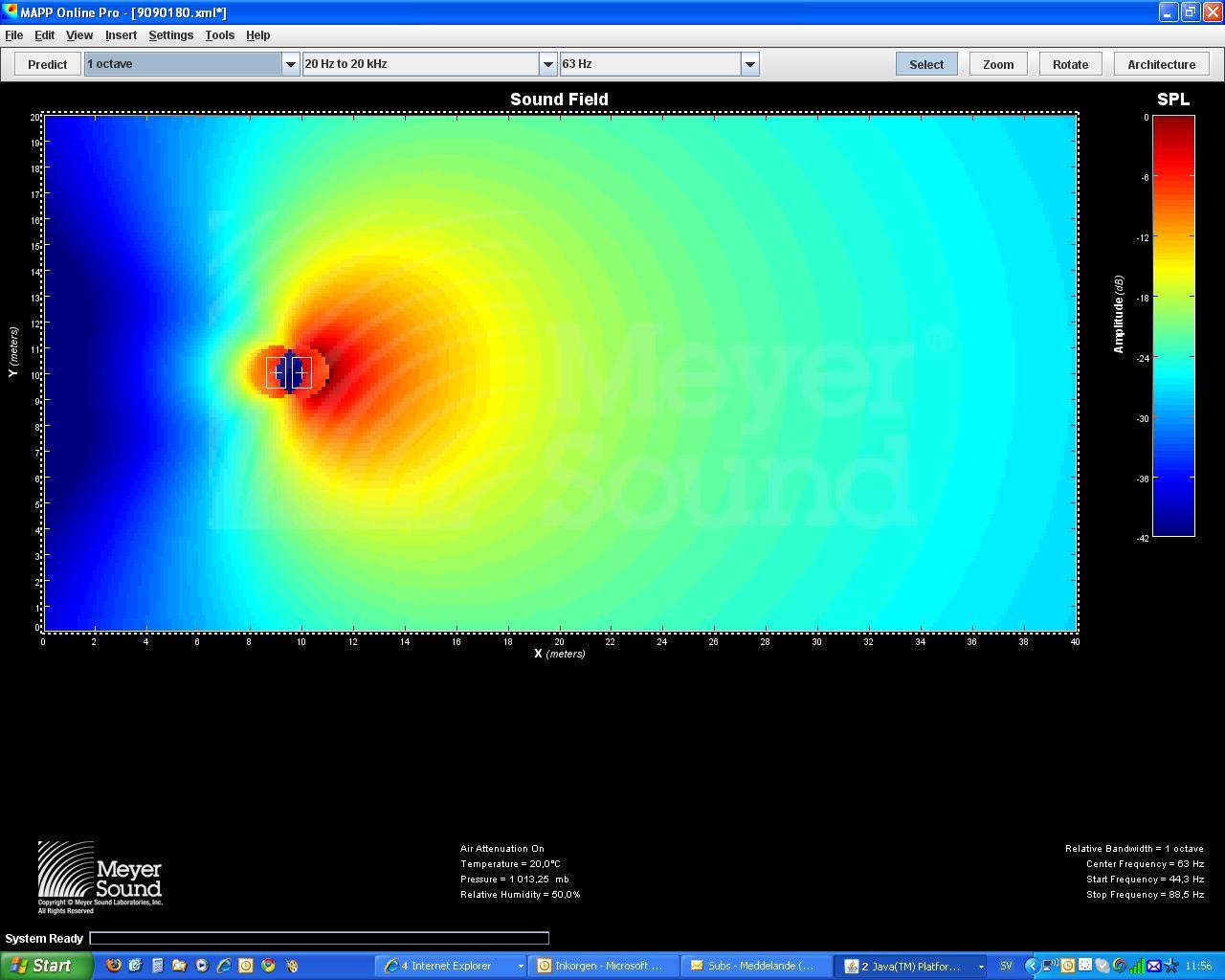The width and height of the screenshot is (1225, 980).
Task: Open the calculator quick launch icon
Action: [158, 966]
